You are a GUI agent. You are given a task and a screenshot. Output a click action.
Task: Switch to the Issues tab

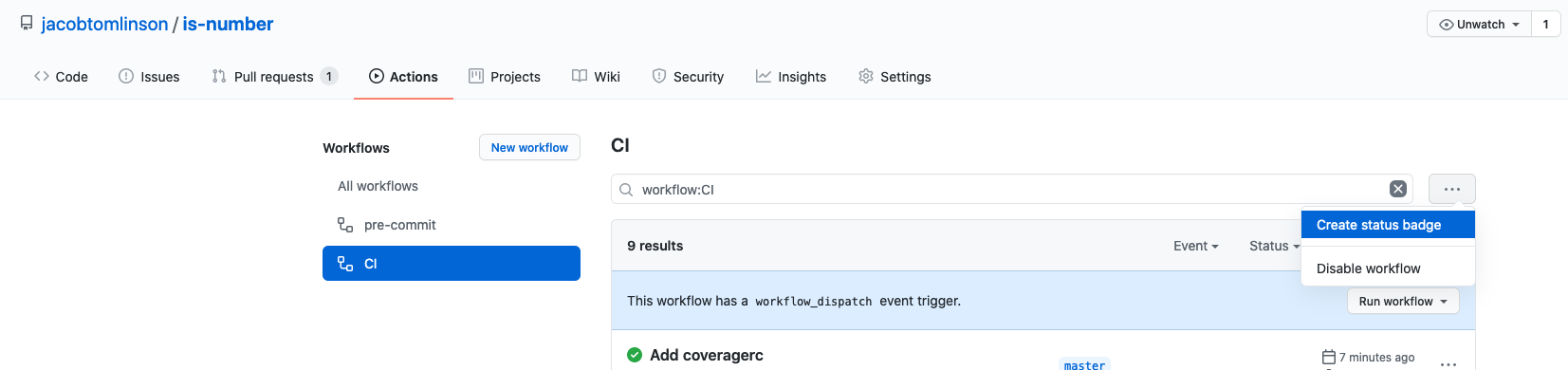click(x=149, y=77)
